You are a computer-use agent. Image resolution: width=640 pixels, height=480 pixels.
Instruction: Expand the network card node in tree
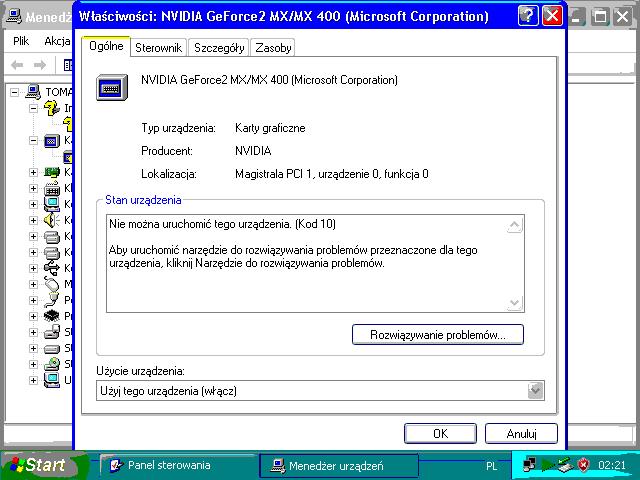33,172
